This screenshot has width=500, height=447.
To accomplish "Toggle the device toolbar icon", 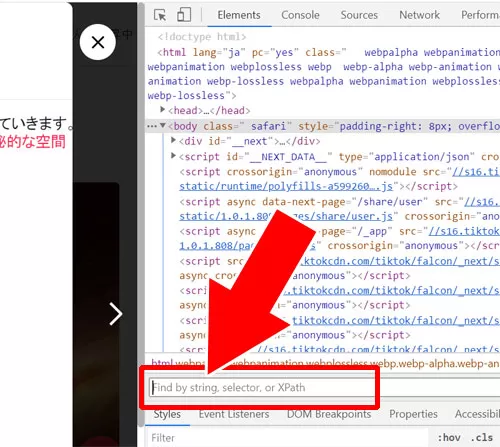I will (x=184, y=15).
